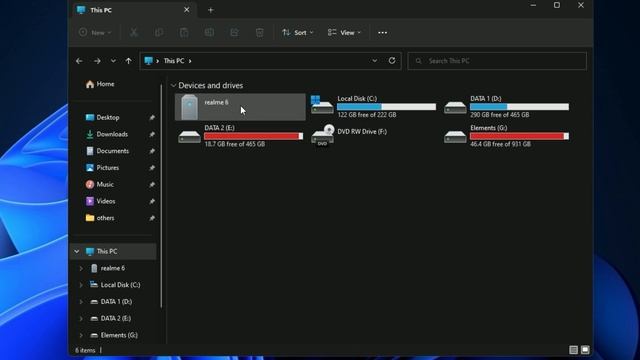Click the pin icon beside others

click(152, 218)
